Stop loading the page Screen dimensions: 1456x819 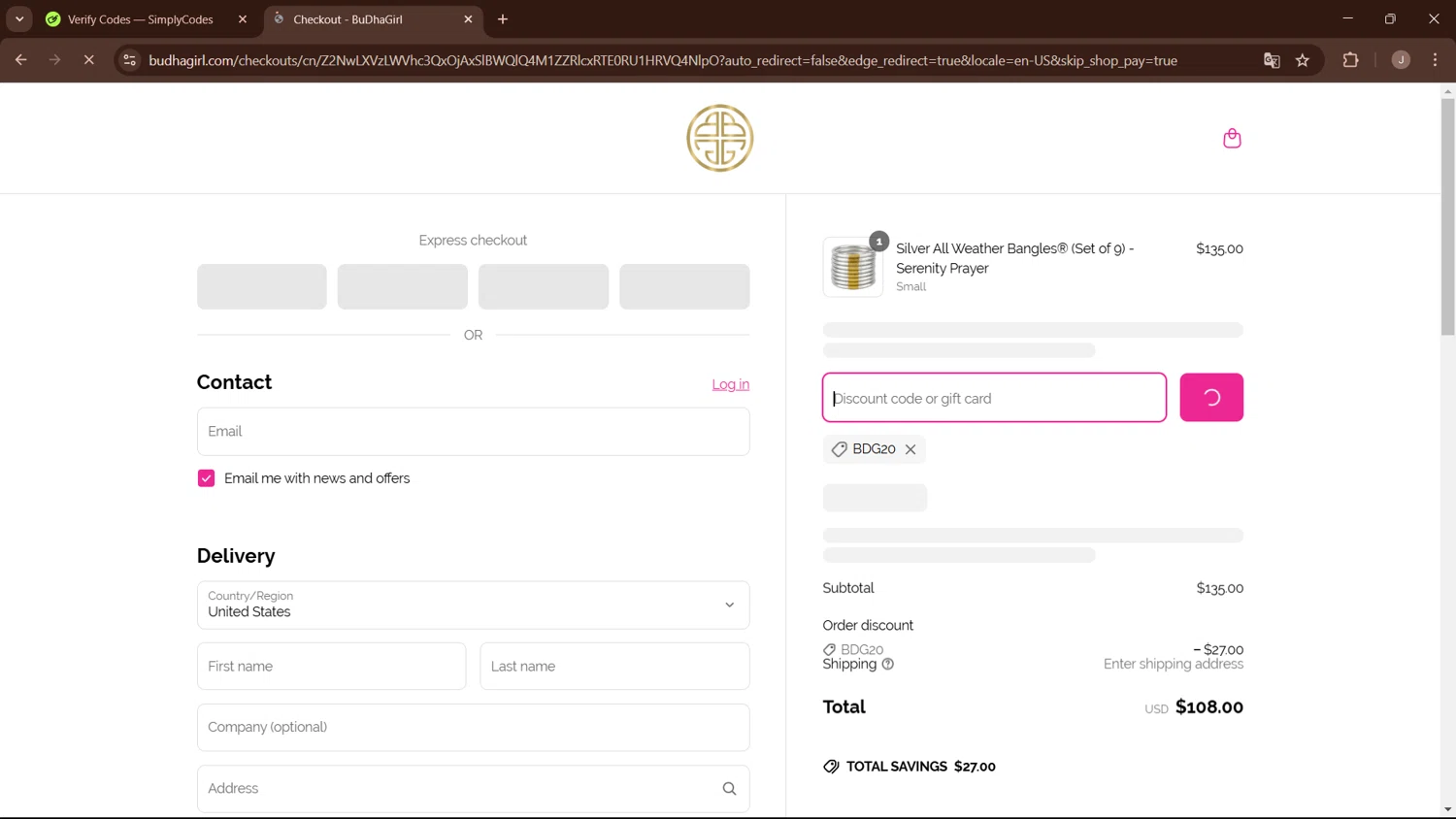point(88,60)
